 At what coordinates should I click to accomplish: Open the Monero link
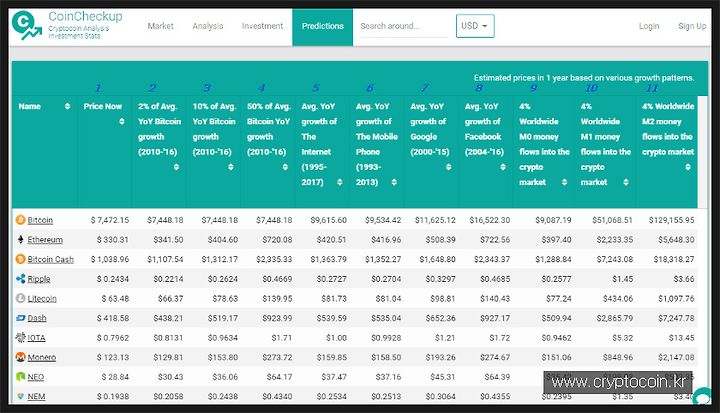[41, 357]
